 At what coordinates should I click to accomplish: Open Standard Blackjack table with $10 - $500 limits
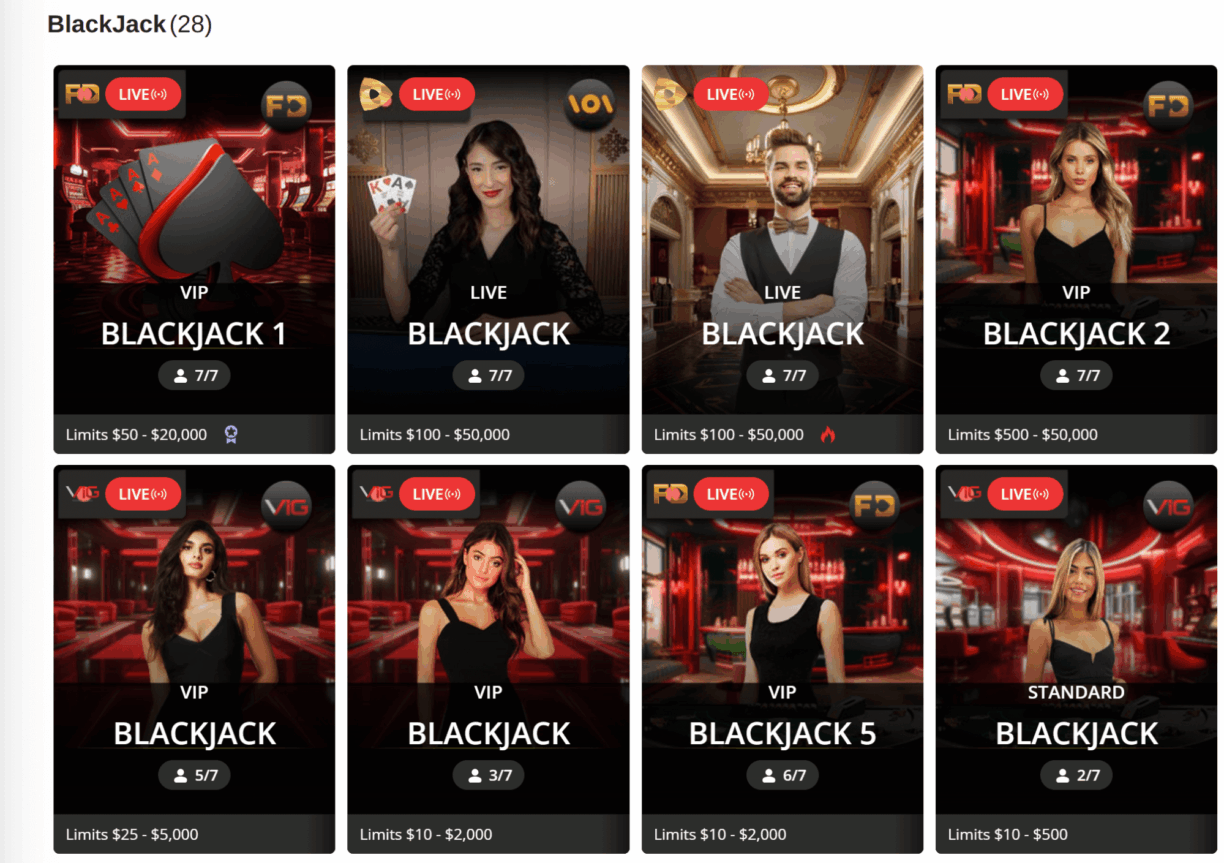tap(1076, 659)
